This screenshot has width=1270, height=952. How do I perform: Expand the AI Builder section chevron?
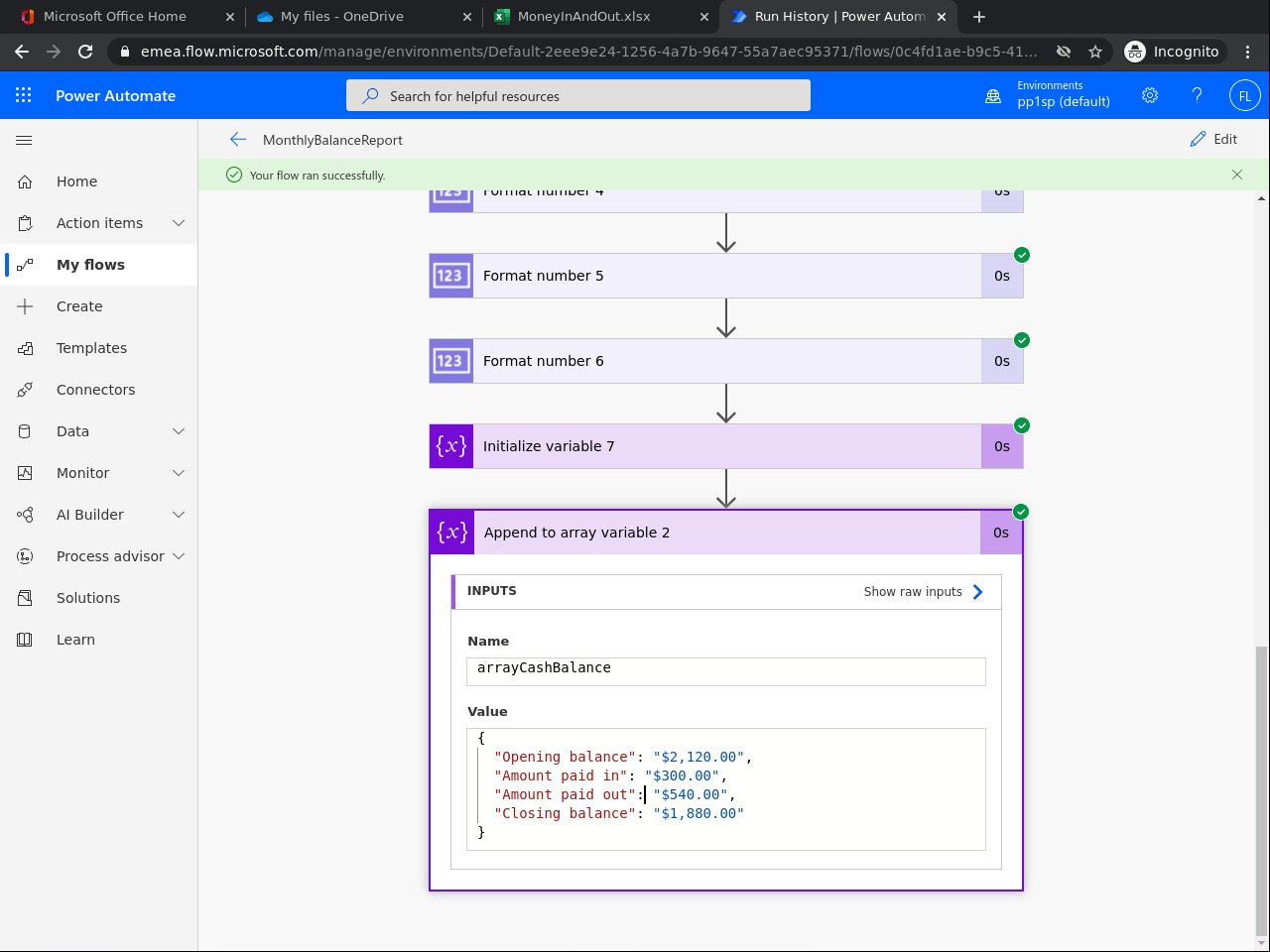(x=179, y=515)
